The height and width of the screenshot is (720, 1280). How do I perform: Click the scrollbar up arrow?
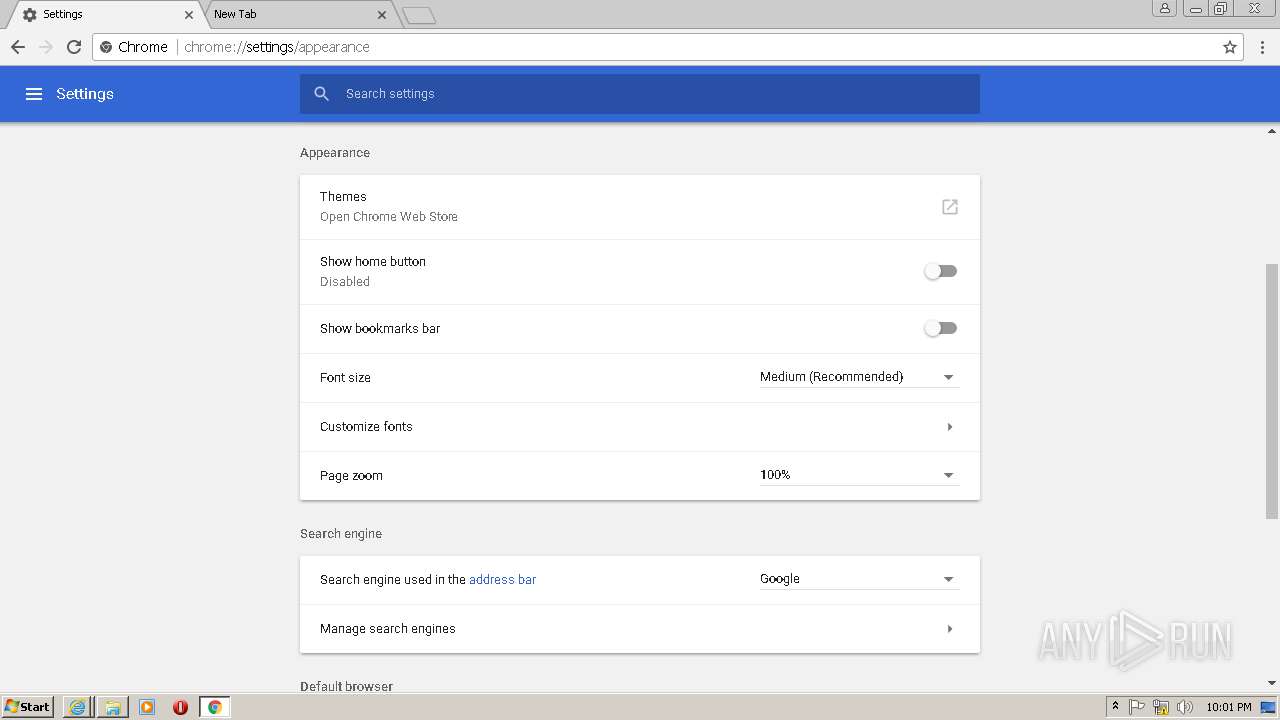(x=1272, y=131)
